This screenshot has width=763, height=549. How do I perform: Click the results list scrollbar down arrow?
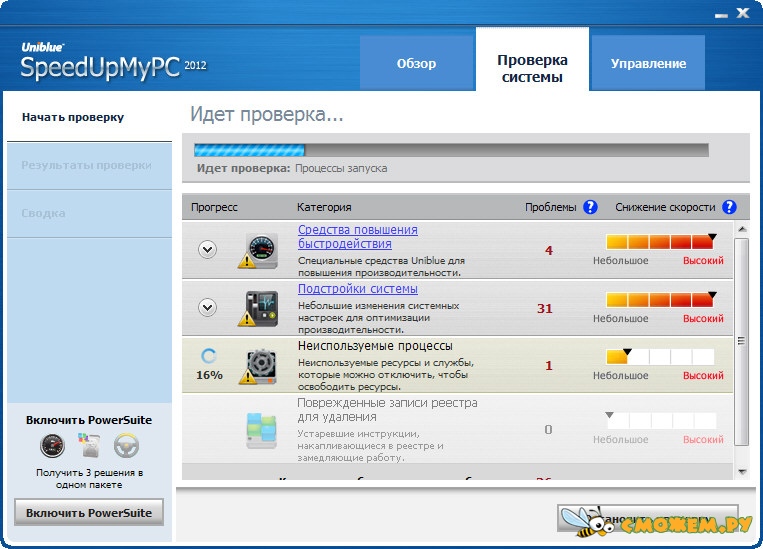pyautogui.click(x=742, y=471)
